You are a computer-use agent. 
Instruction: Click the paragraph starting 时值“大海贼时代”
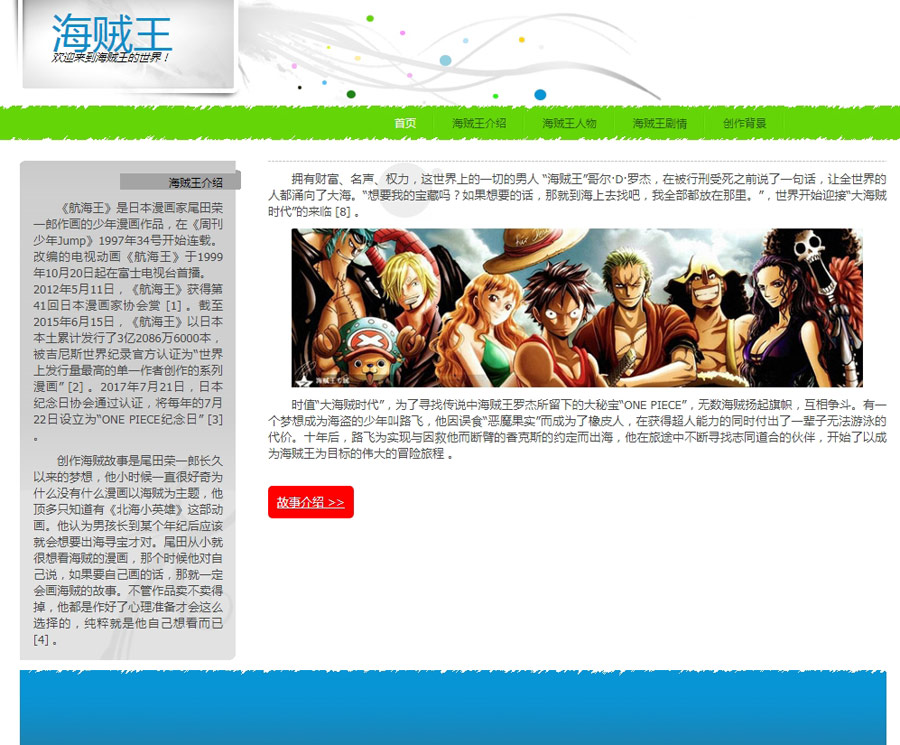[577, 429]
